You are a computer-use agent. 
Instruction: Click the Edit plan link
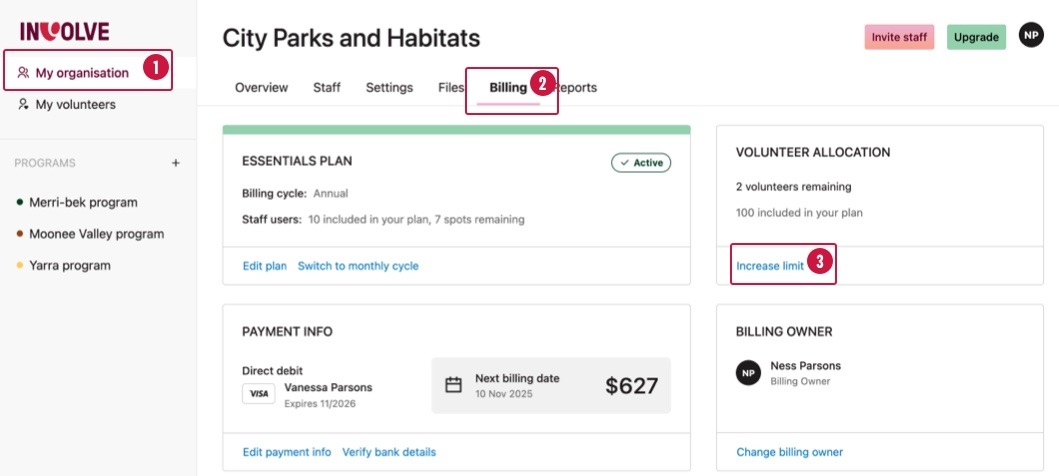coord(264,266)
